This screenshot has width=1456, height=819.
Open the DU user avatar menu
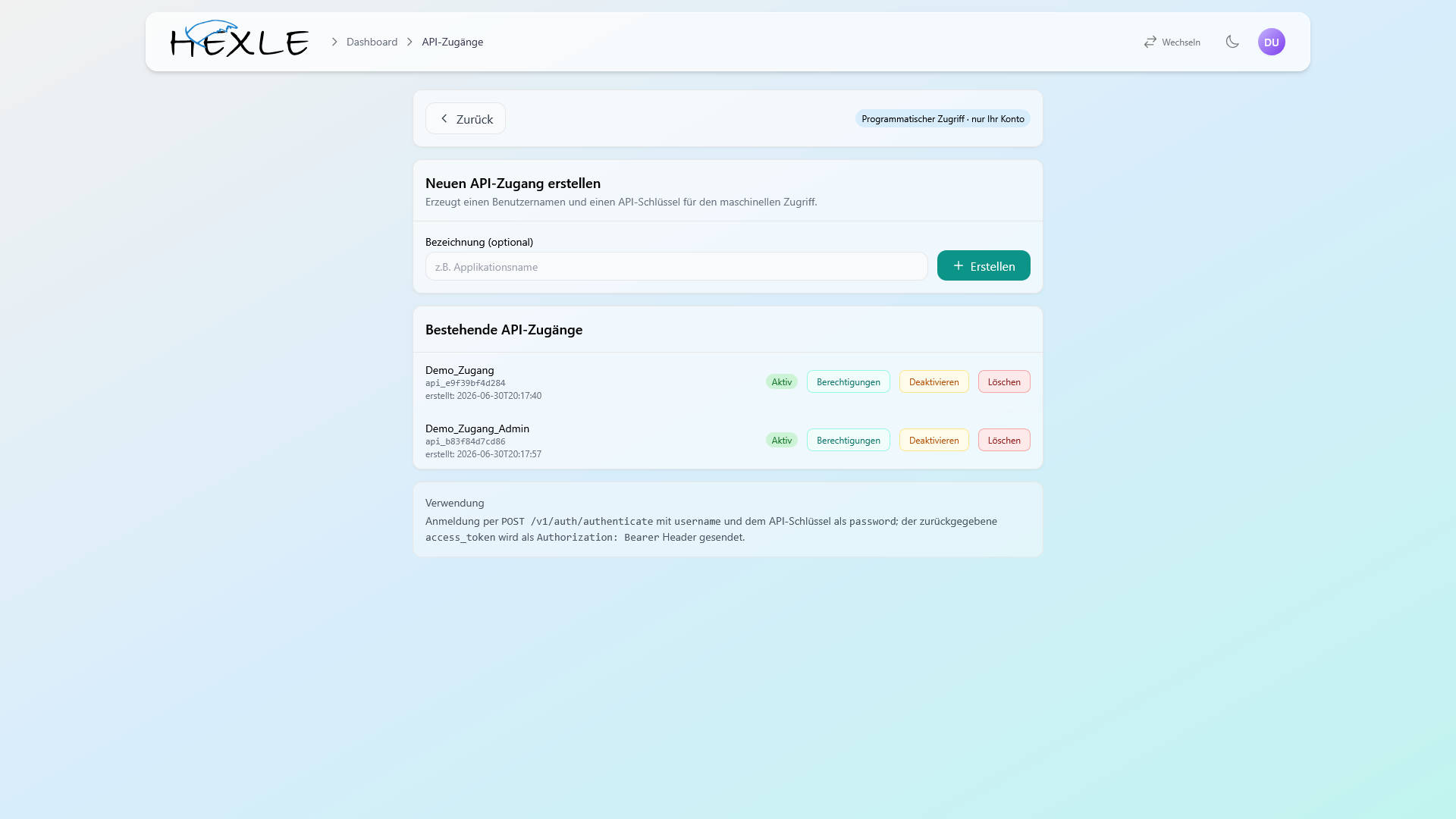point(1272,42)
